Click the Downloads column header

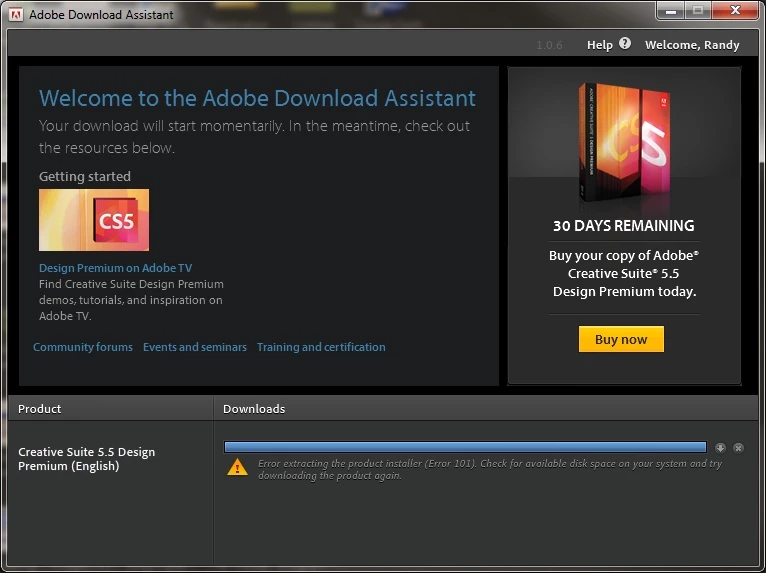(486, 408)
